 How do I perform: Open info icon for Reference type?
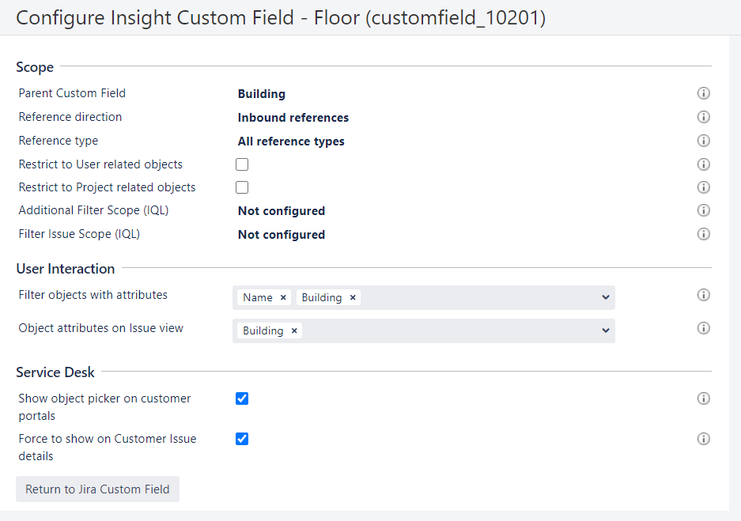pyautogui.click(x=703, y=141)
